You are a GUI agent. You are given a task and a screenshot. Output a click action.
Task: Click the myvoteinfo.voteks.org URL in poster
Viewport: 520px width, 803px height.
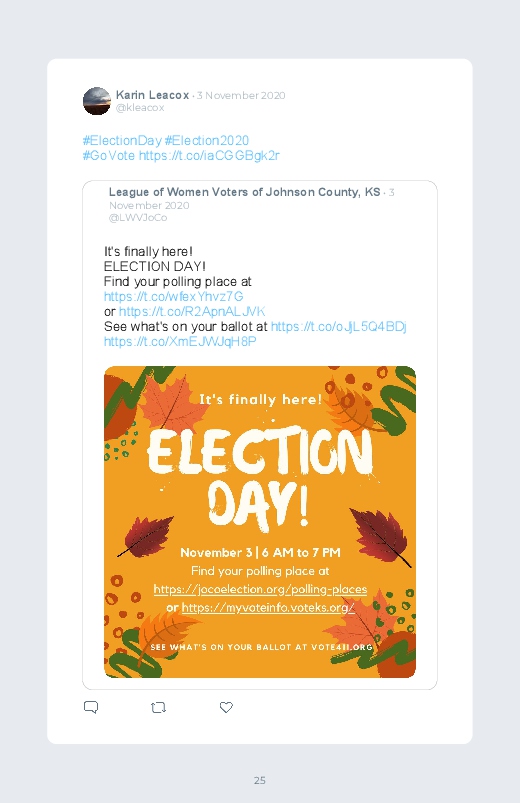click(268, 608)
